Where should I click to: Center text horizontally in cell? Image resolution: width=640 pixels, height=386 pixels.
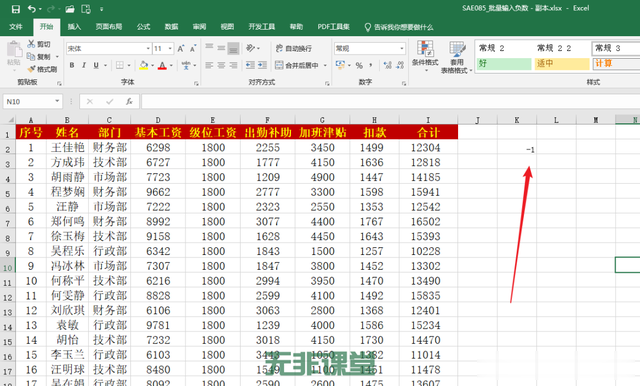click(221, 65)
